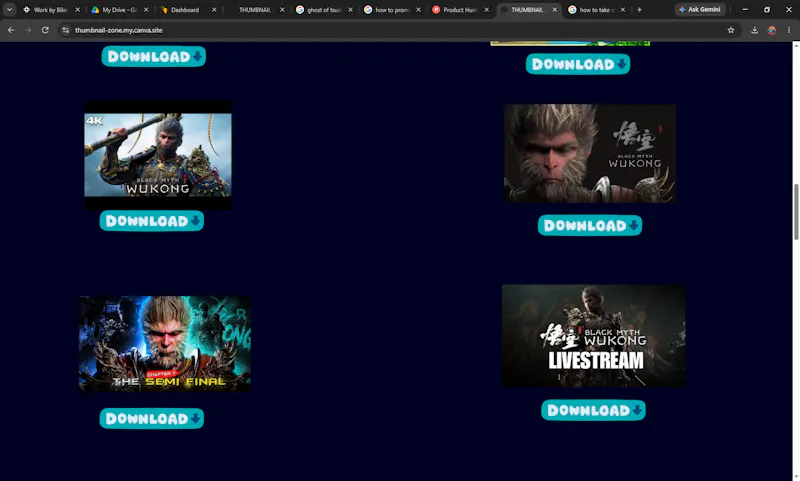Click the forward navigation arrow
The width and height of the screenshot is (800, 481).
pyautogui.click(x=28, y=30)
